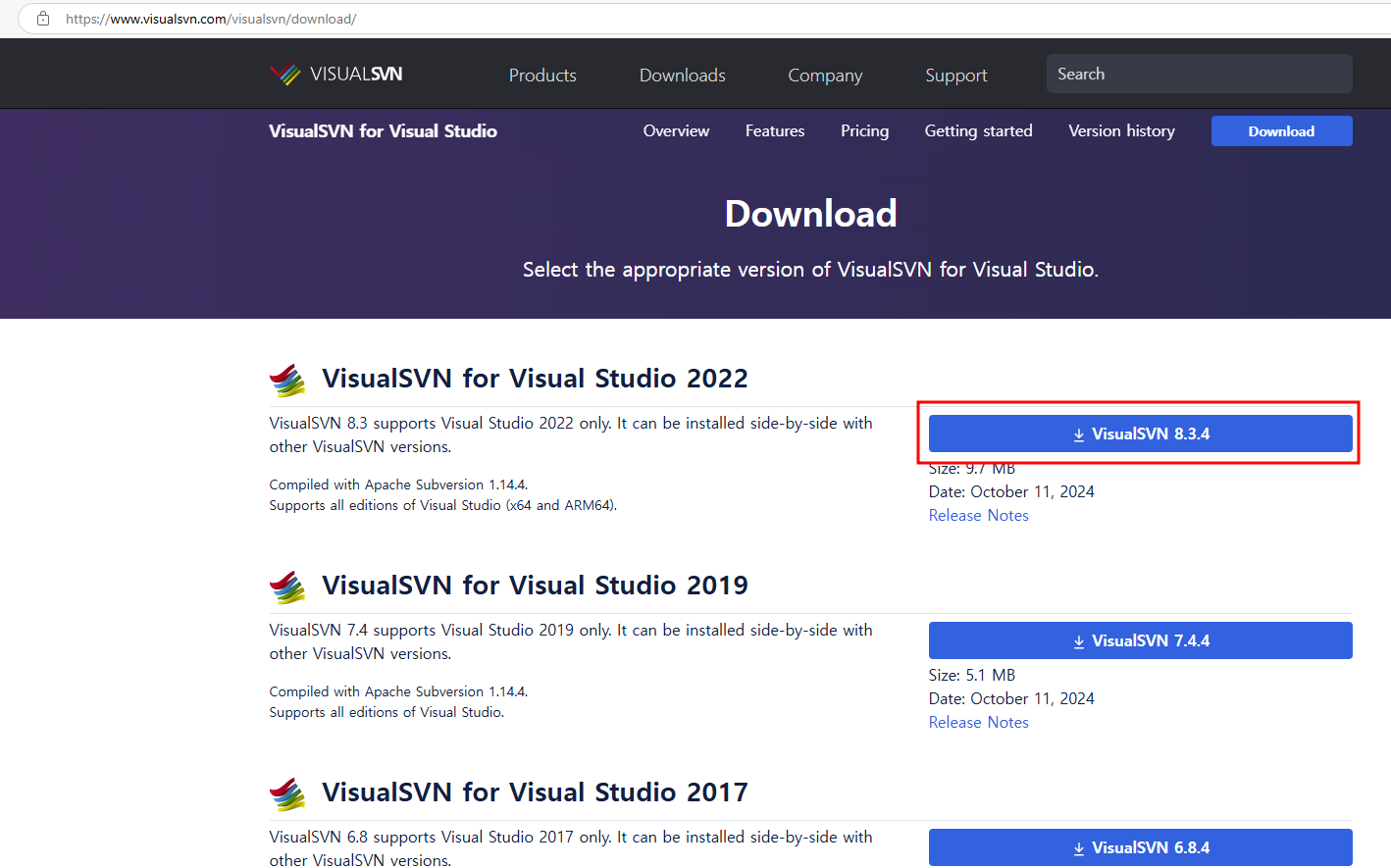The image size is (1391, 868).
Task: Open the Products menu
Action: (542, 76)
